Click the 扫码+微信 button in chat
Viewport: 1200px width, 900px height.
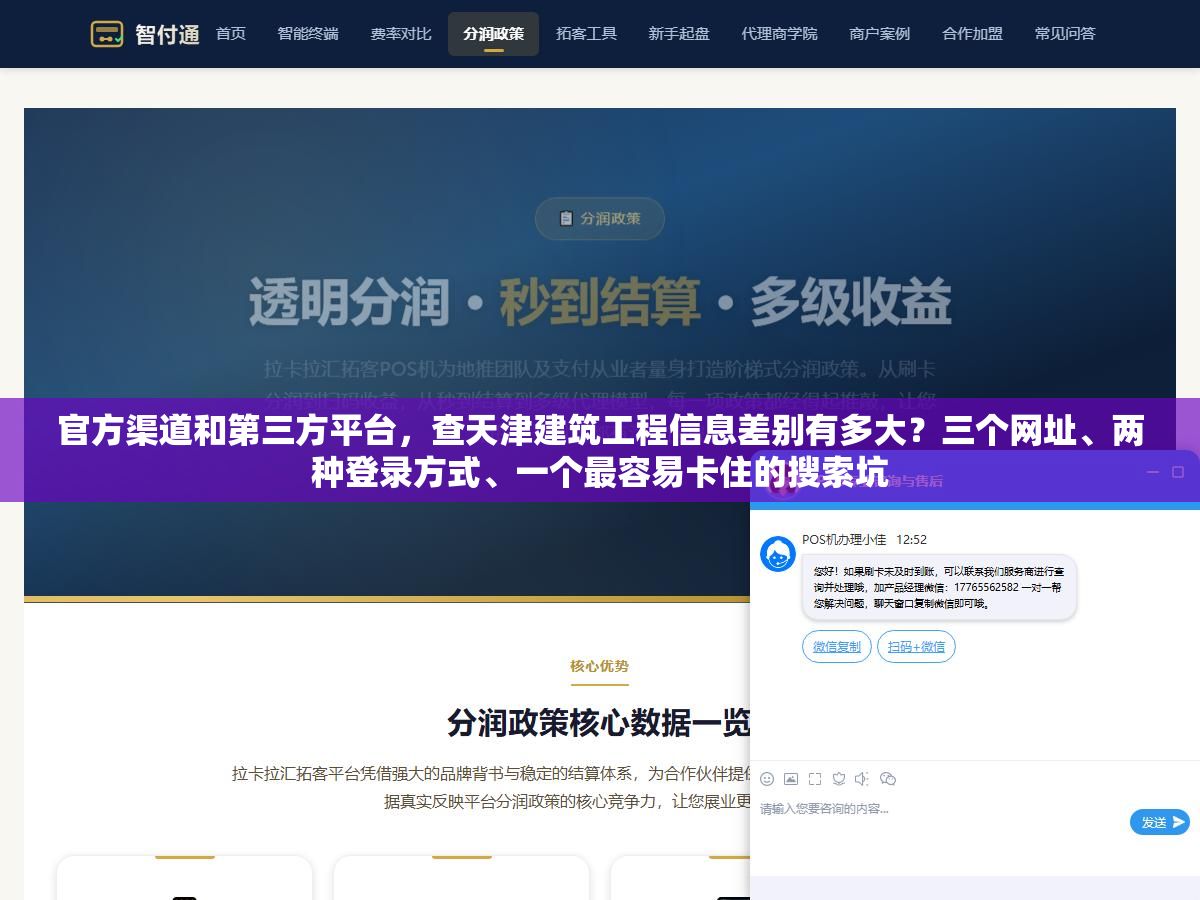(x=916, y=647)
